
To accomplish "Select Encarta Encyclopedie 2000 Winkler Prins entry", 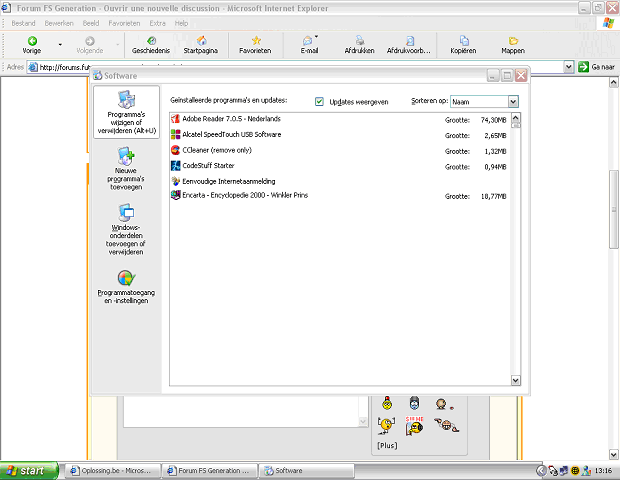I will tap(339, 195).
